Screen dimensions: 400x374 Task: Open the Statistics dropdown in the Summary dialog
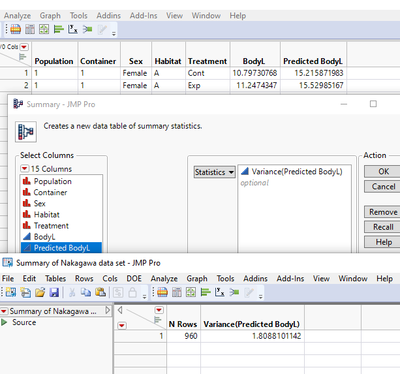(x=215, y=172)
